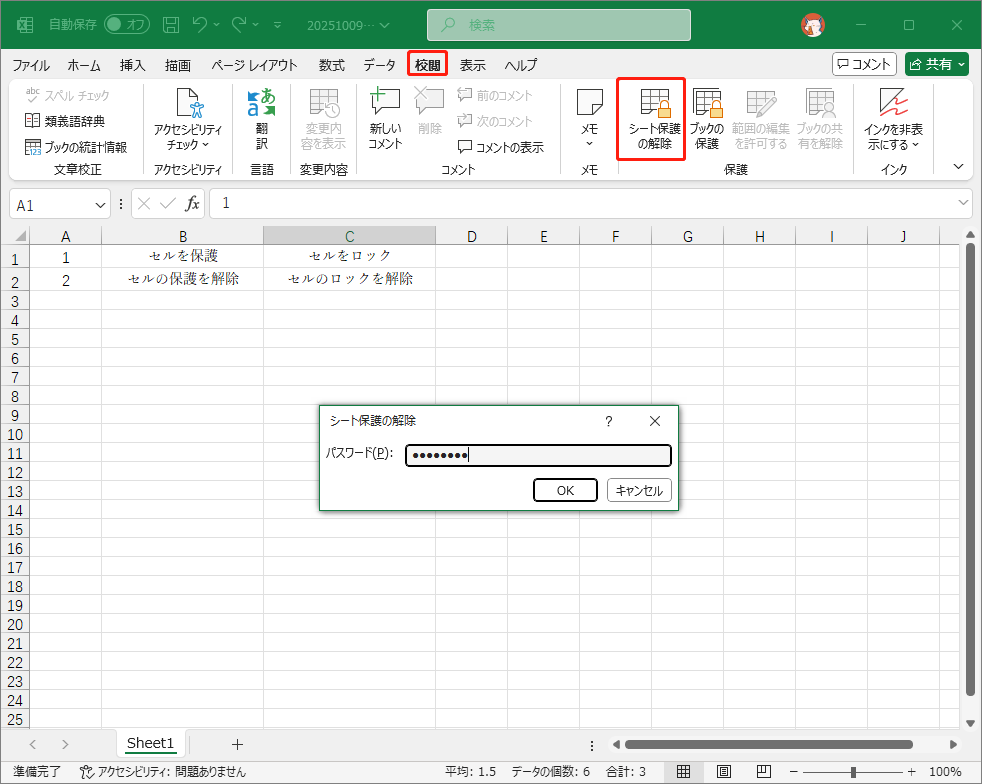This screenshot has height=784, width=982.
Task: Open the Data (データ) ribbon tab
Action: [379, 65]
